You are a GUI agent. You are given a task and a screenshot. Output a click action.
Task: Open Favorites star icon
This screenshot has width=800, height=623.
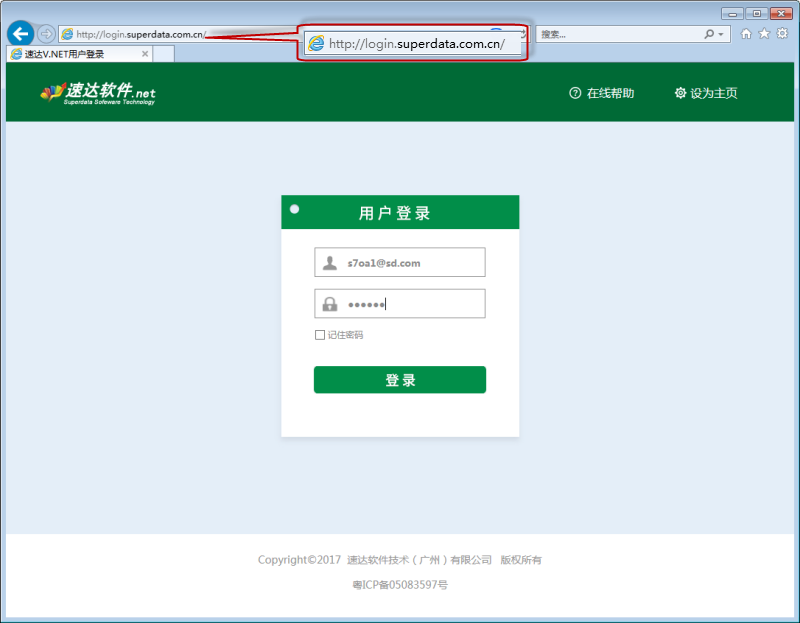(x=764, y=34)
